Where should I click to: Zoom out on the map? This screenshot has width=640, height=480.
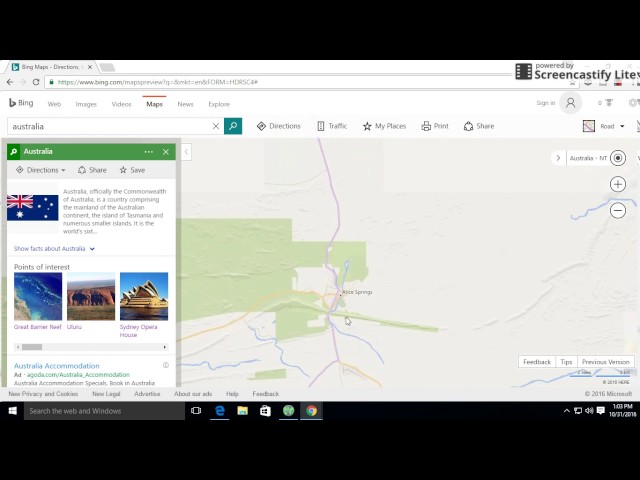point(618,211)
